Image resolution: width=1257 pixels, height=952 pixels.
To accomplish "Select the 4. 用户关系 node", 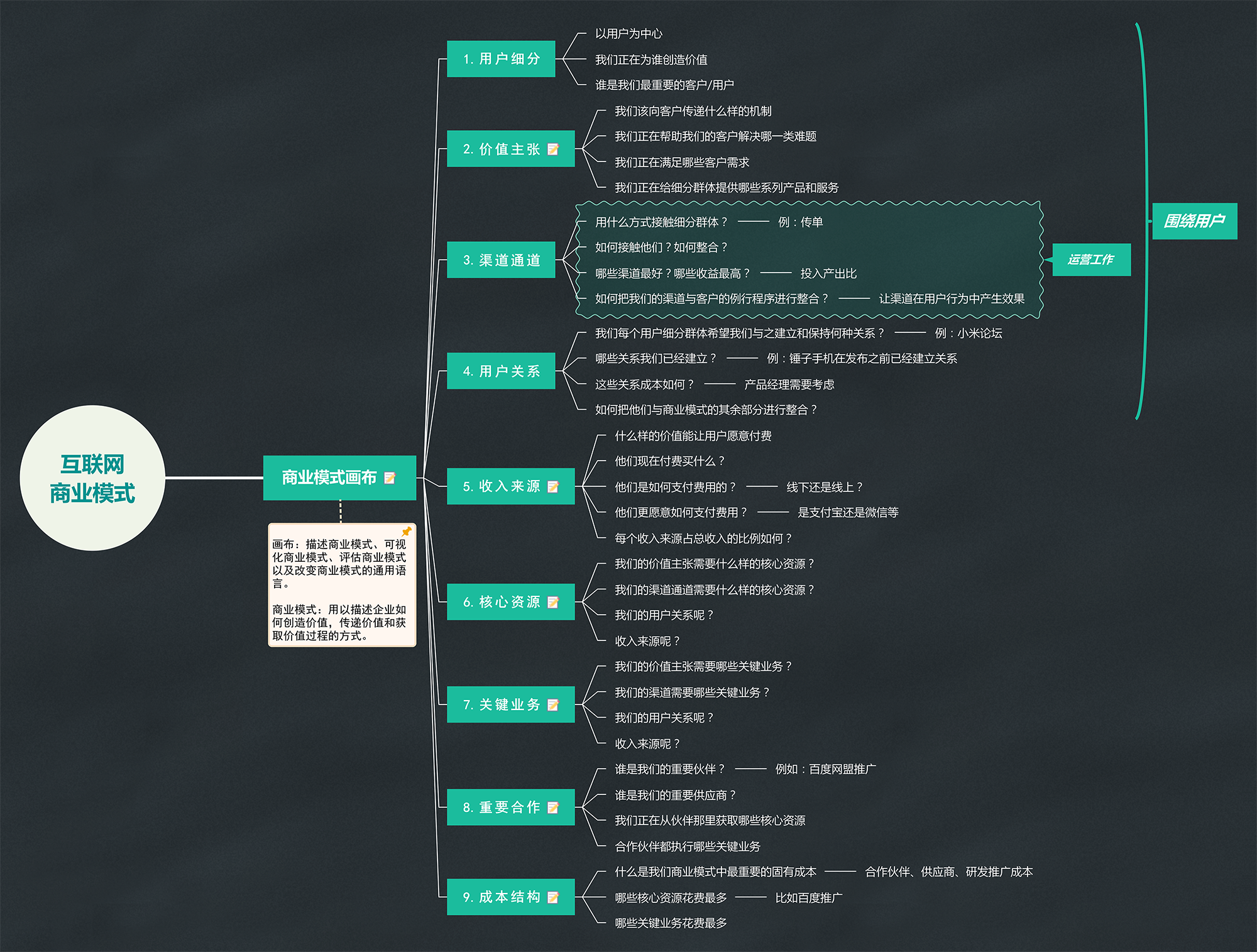I will click(501, 371).
